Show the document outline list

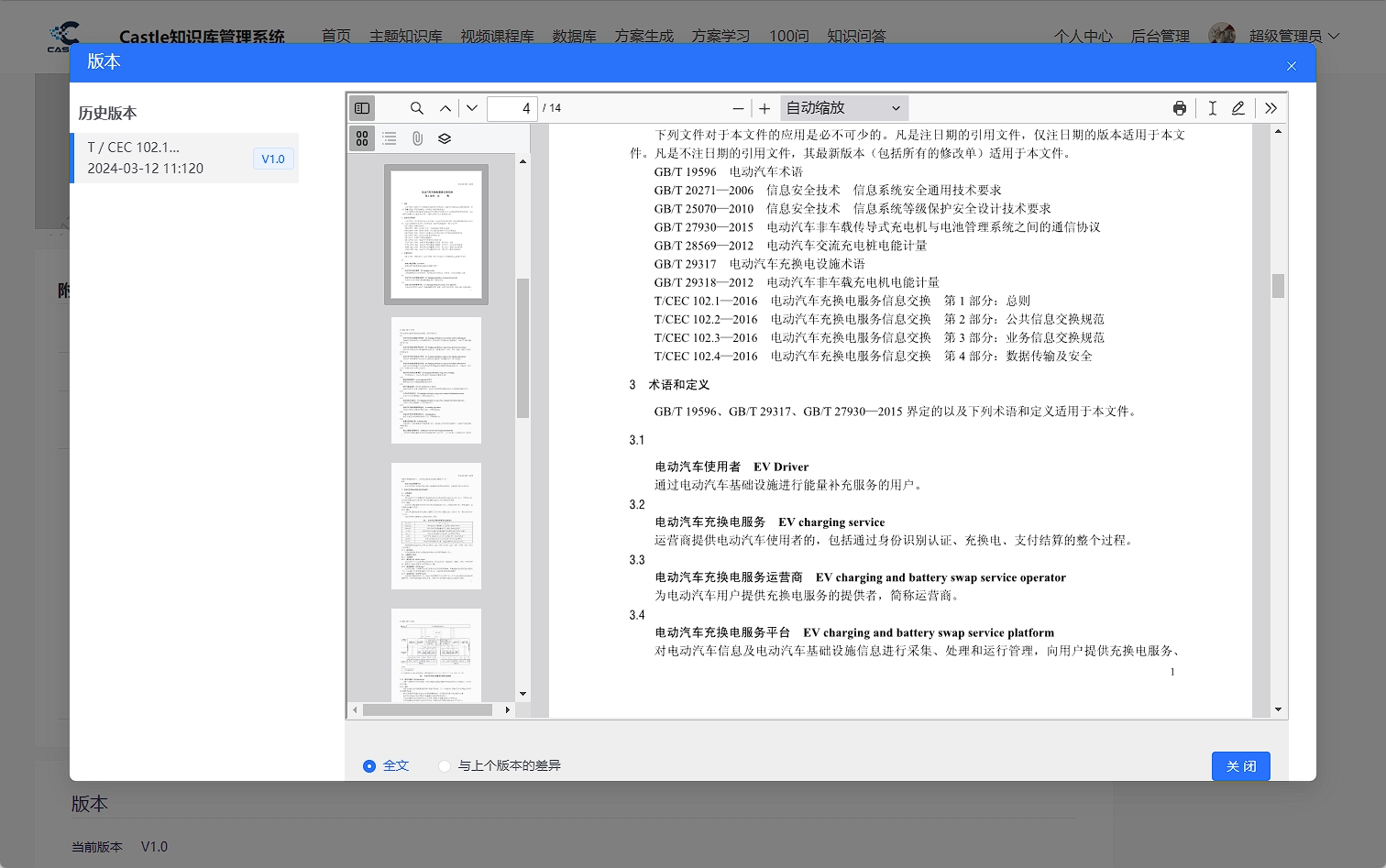coord(389,138)
